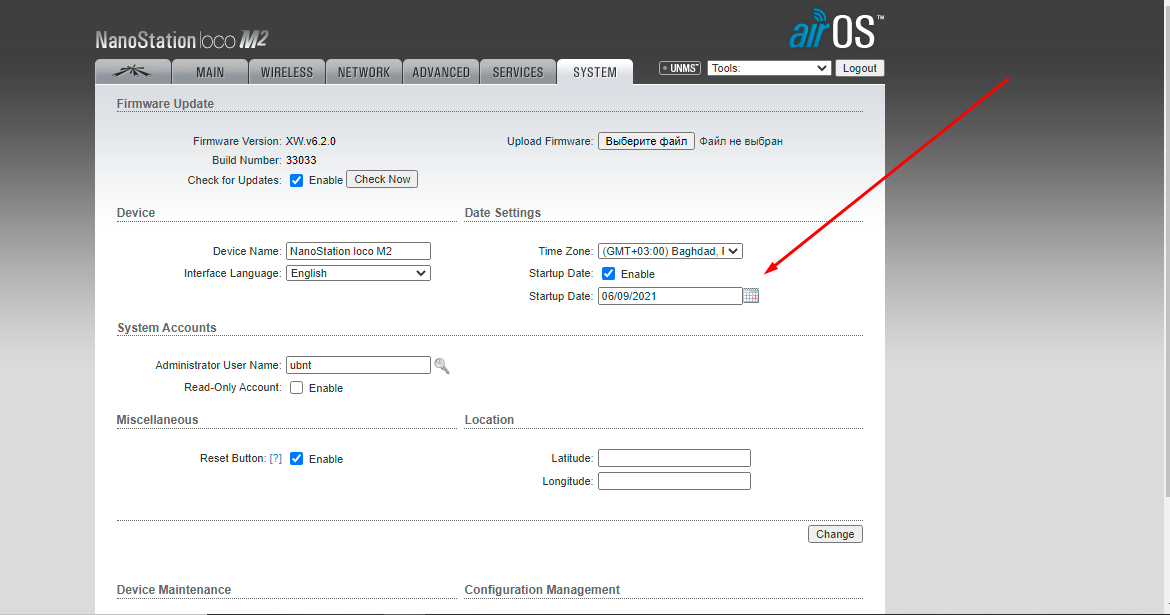Click the magnifier icon beside Administrator User Name

pyautogui.click(x=441, y=366)
